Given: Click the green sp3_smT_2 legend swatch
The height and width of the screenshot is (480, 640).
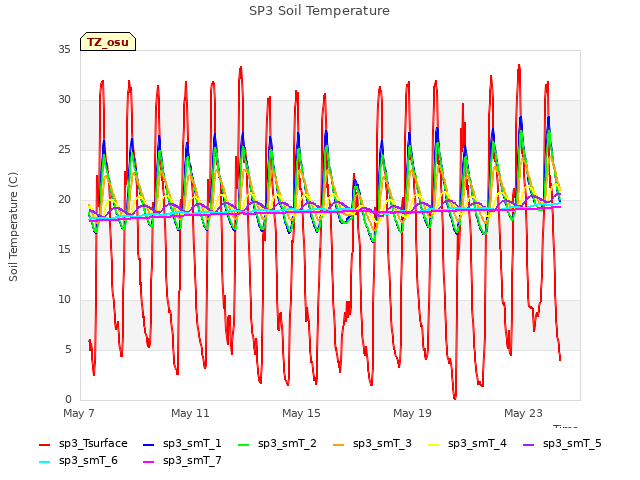Looking at the screenshot, I should (x=243, y=445).
